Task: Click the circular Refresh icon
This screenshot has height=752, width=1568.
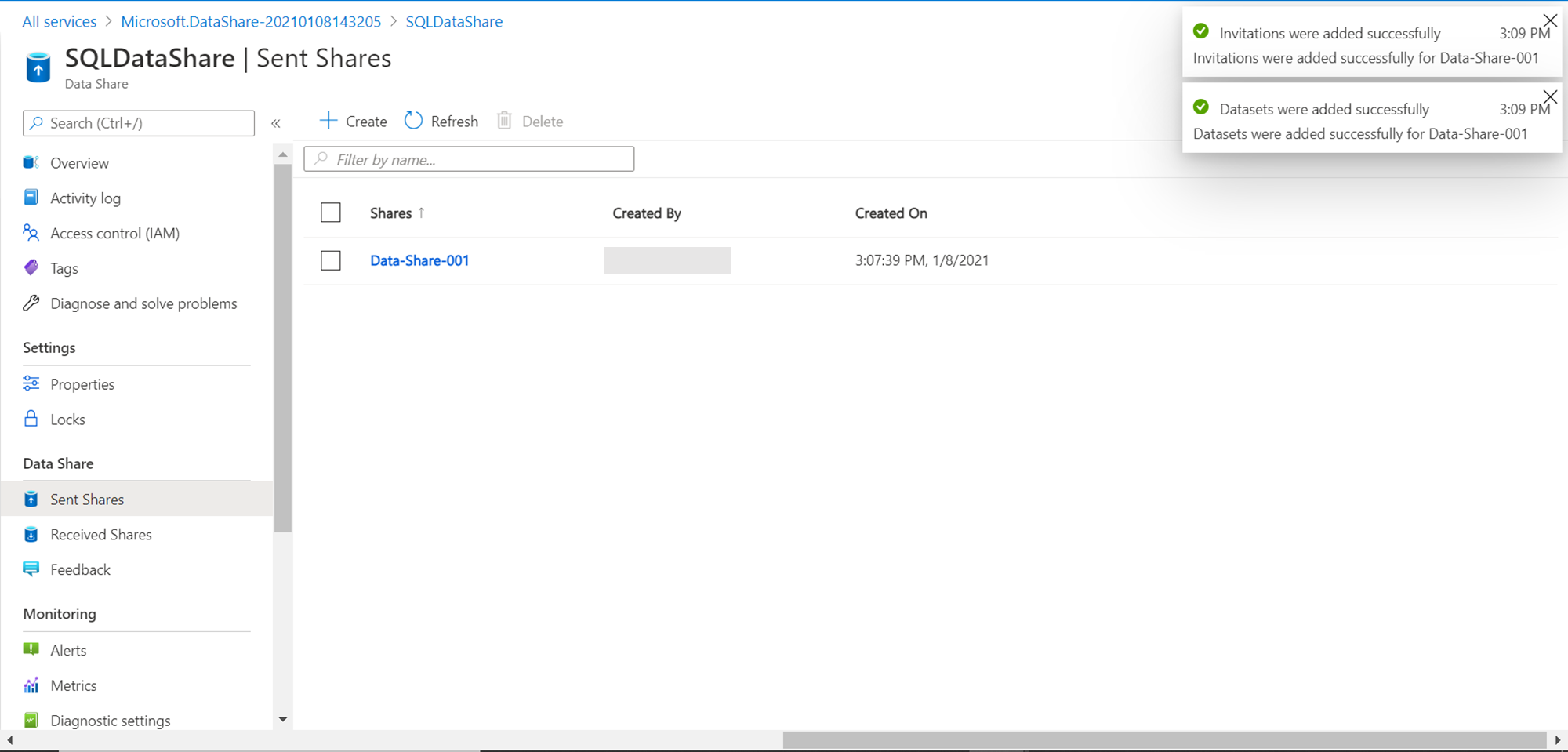Action: [413, 121]
